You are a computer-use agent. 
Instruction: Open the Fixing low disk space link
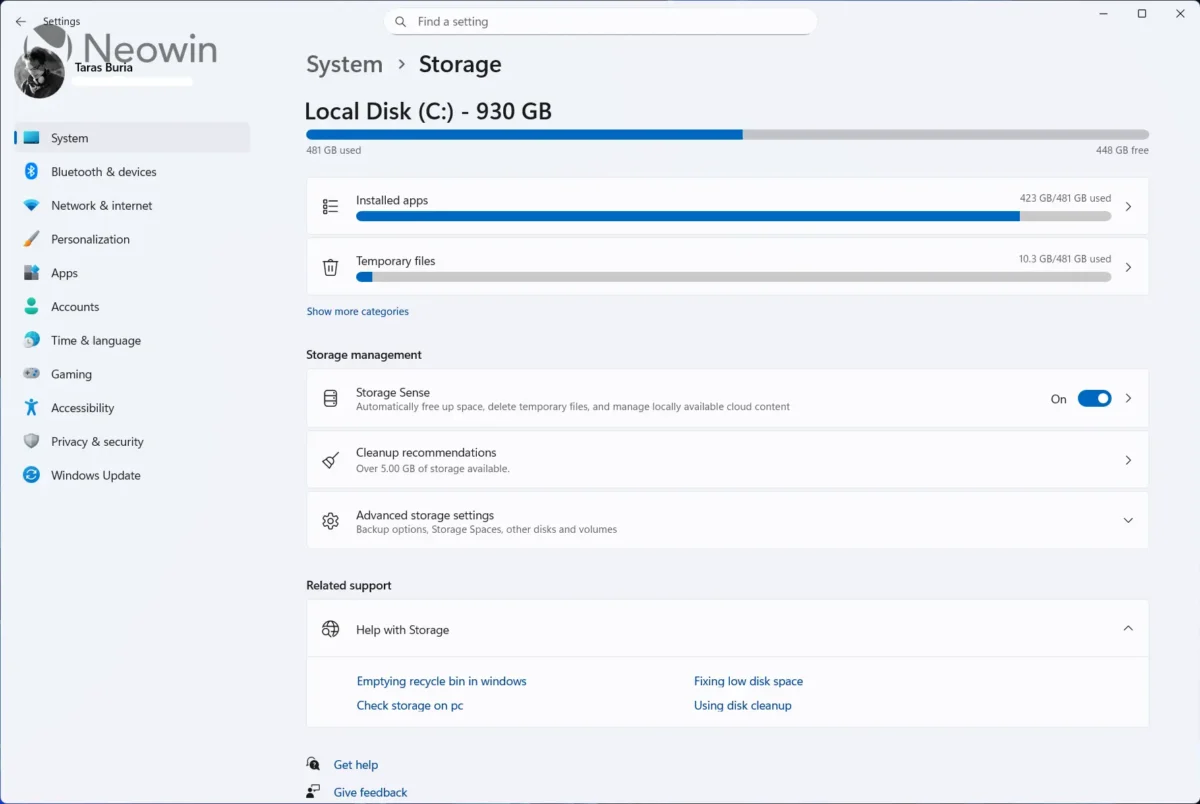pos(748,681)
